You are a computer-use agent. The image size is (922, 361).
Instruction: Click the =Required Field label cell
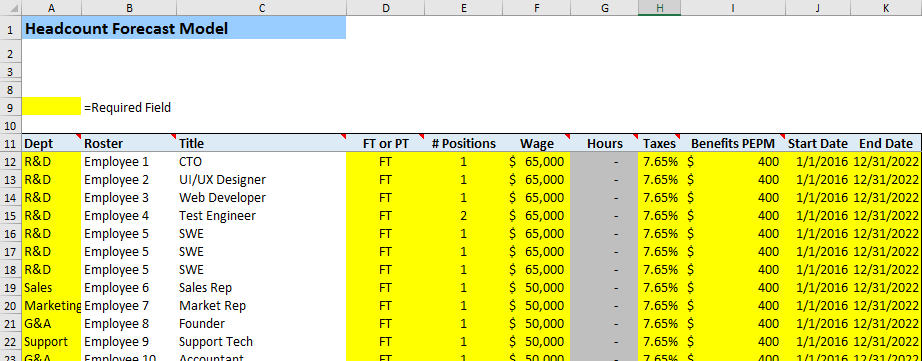click(x=128, y=108)
